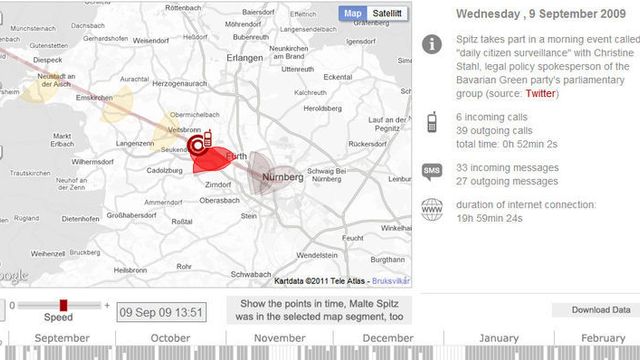This screenshot has height=360, width=640.
Task: Switch map to Satellitt view
Action: coord(387,13)
